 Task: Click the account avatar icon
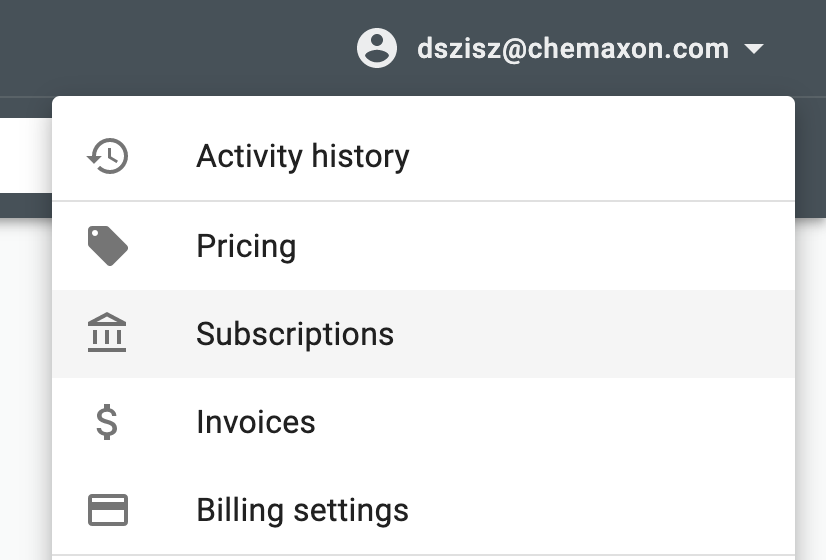(x=377, y=48)
